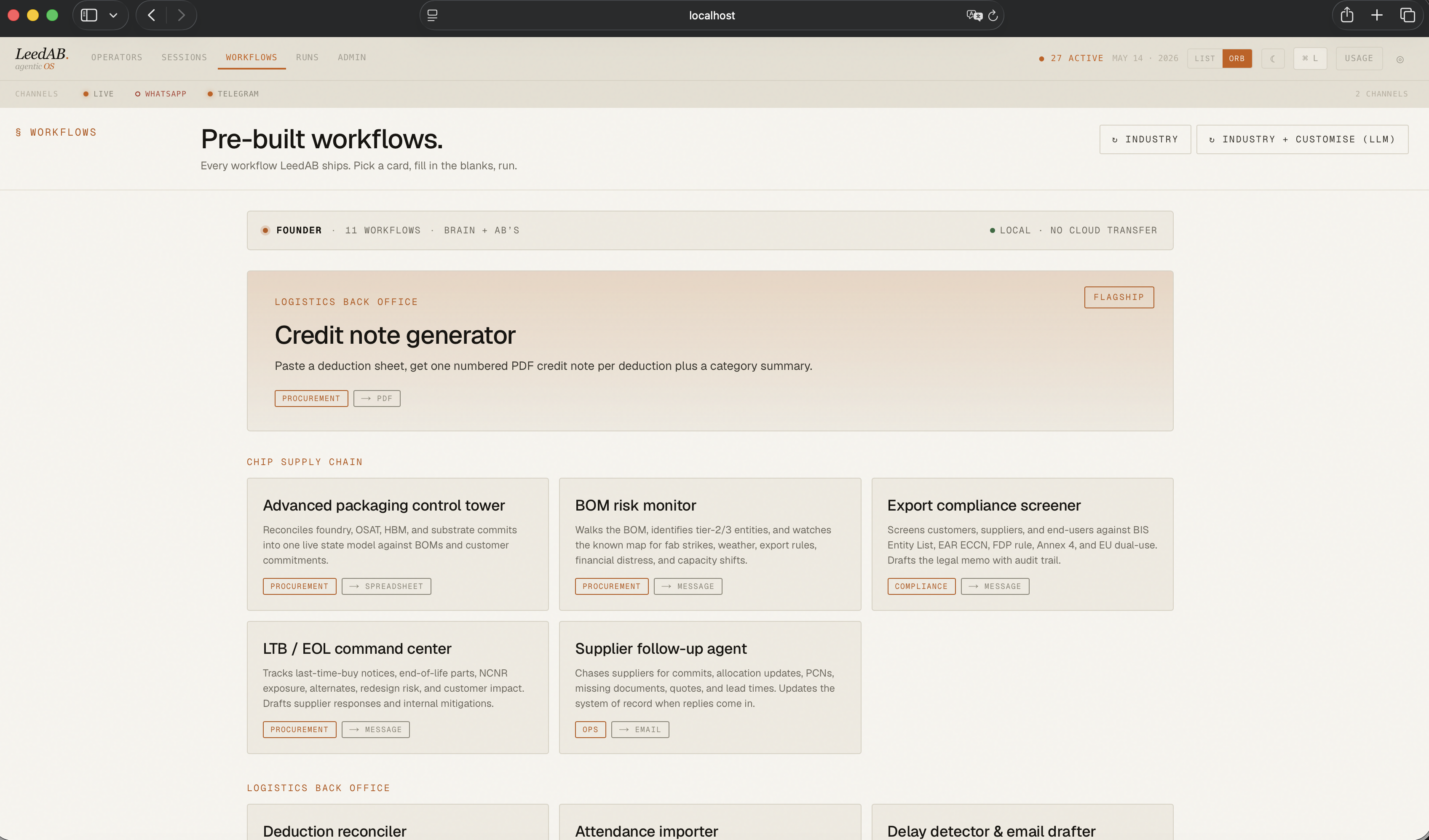Click the Safari share icon
Viewport: 1429px width, 840px height.
coord(1347,15)
